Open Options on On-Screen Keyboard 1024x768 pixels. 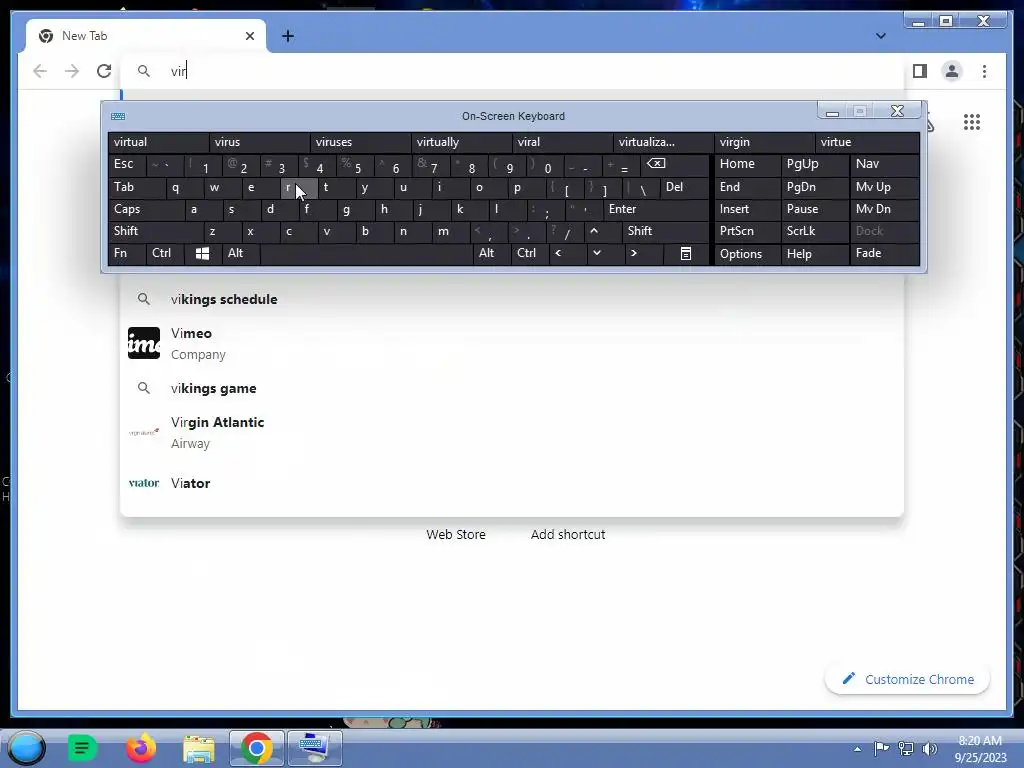point(747,253)
